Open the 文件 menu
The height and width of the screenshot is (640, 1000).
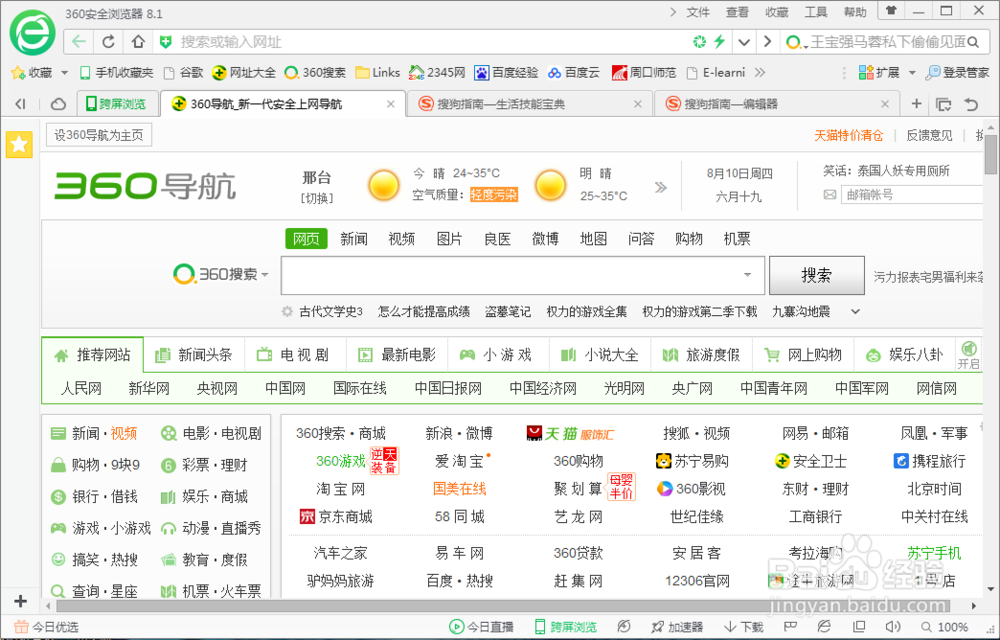coord(698,12)
